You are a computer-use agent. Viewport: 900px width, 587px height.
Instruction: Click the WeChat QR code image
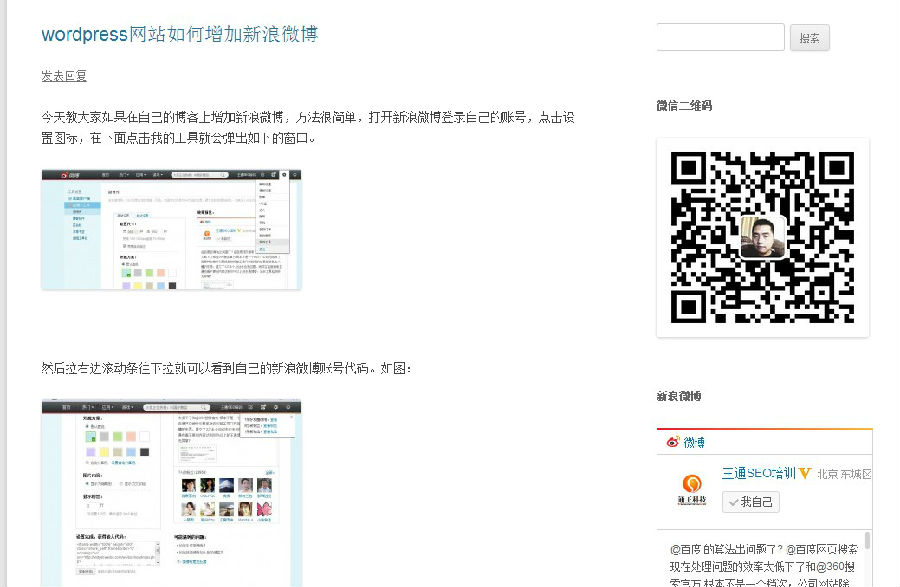point(762,237)
